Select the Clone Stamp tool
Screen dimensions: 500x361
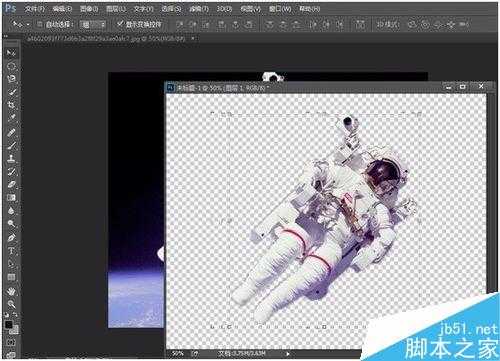[11, 158]
